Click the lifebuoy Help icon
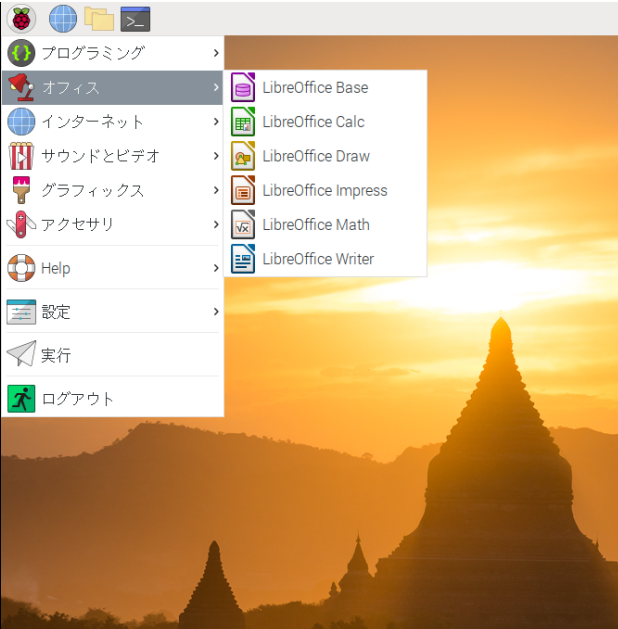Viewport: 618px width, 629px height. pyautogui.click(x=21, y=268)
